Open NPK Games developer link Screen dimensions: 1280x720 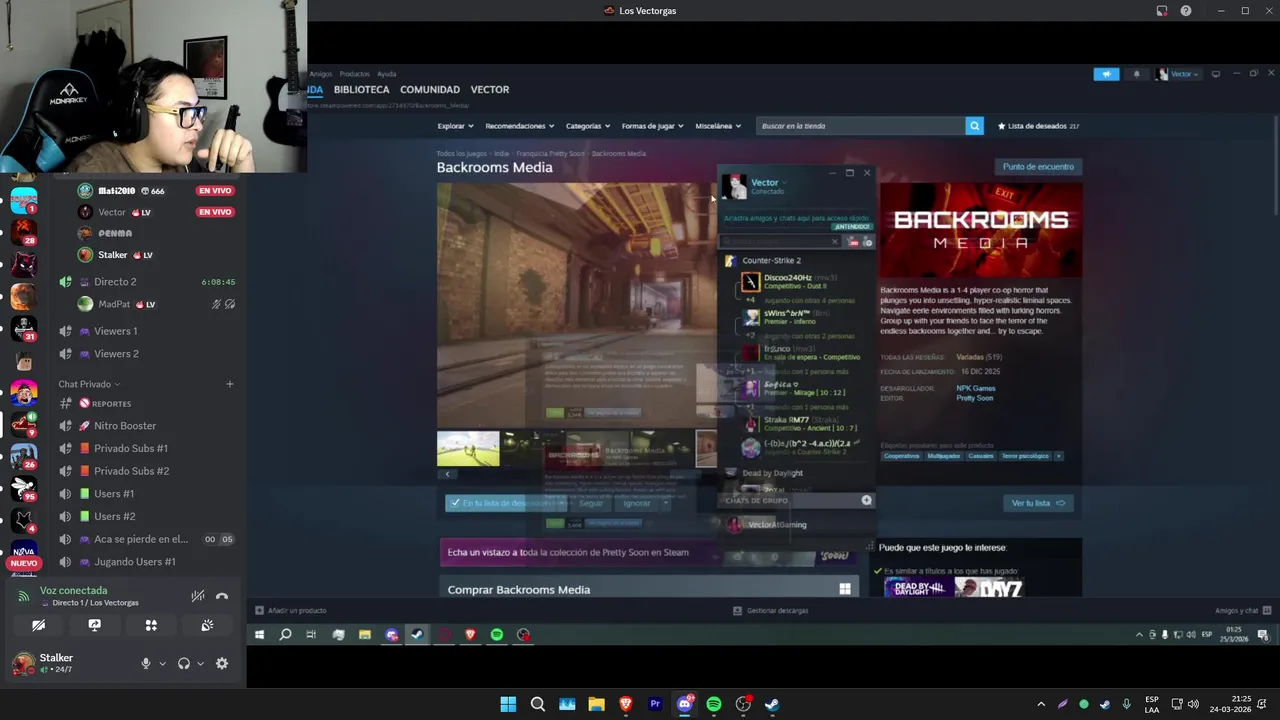[975, 388]
